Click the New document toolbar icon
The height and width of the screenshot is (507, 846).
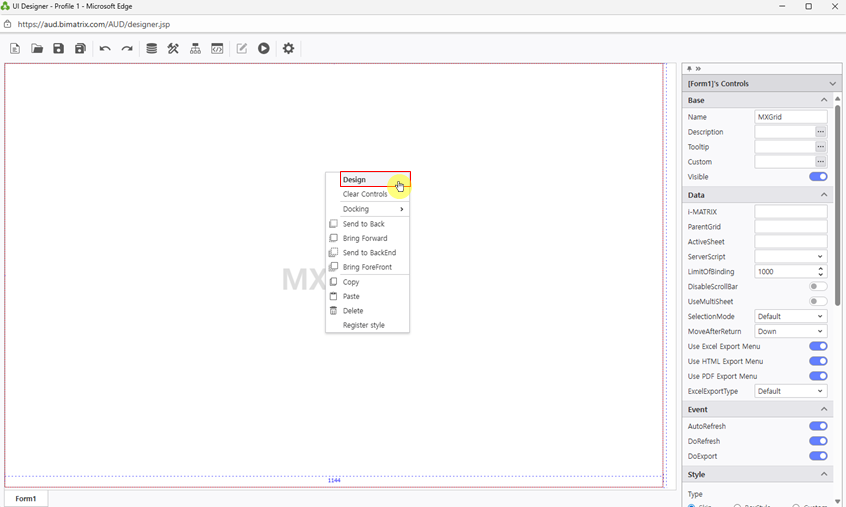[x=15, y=48]
